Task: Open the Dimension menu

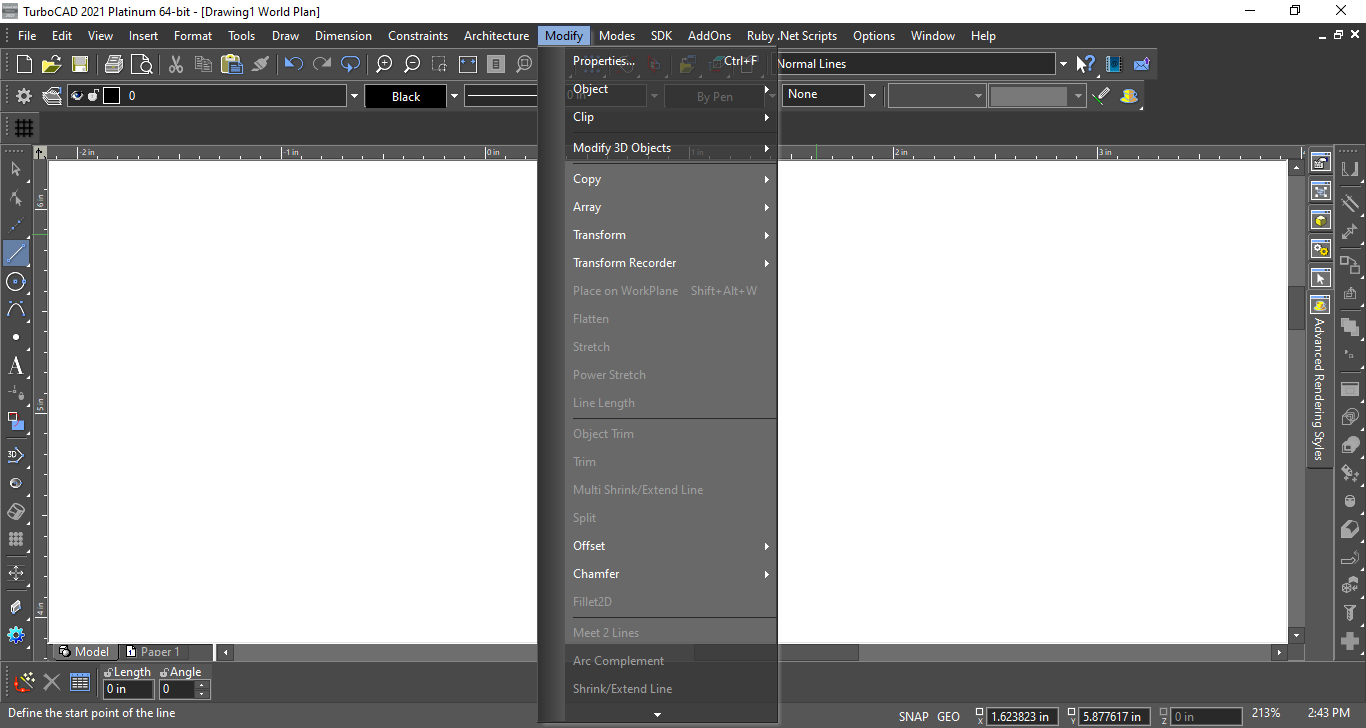Action: tap(343, 36)
